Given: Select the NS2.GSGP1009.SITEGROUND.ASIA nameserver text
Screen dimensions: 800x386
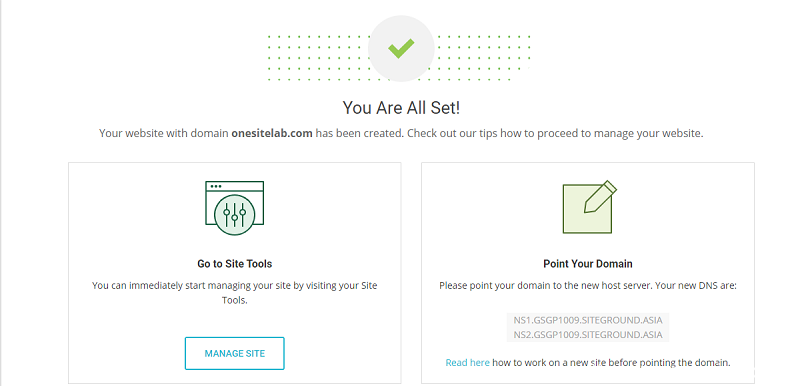Looking at the screenshot, I should click(x=588, y=335).
